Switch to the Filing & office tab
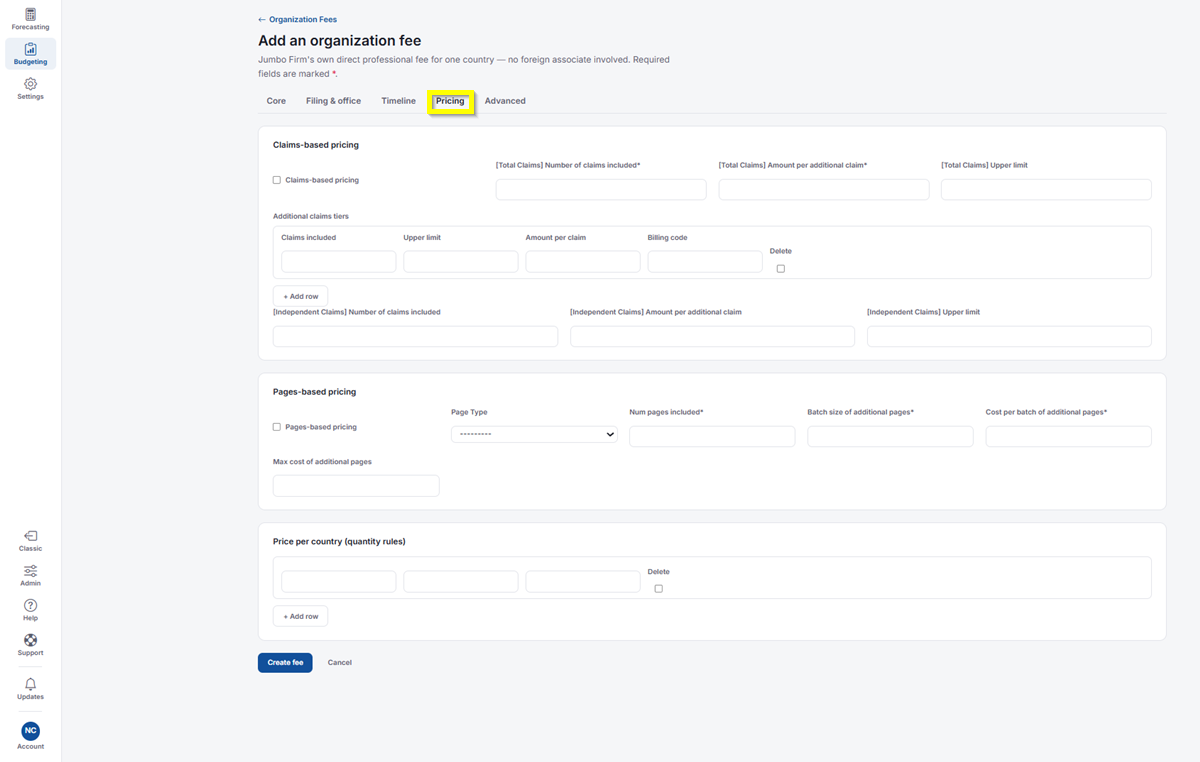 [333, 101]
